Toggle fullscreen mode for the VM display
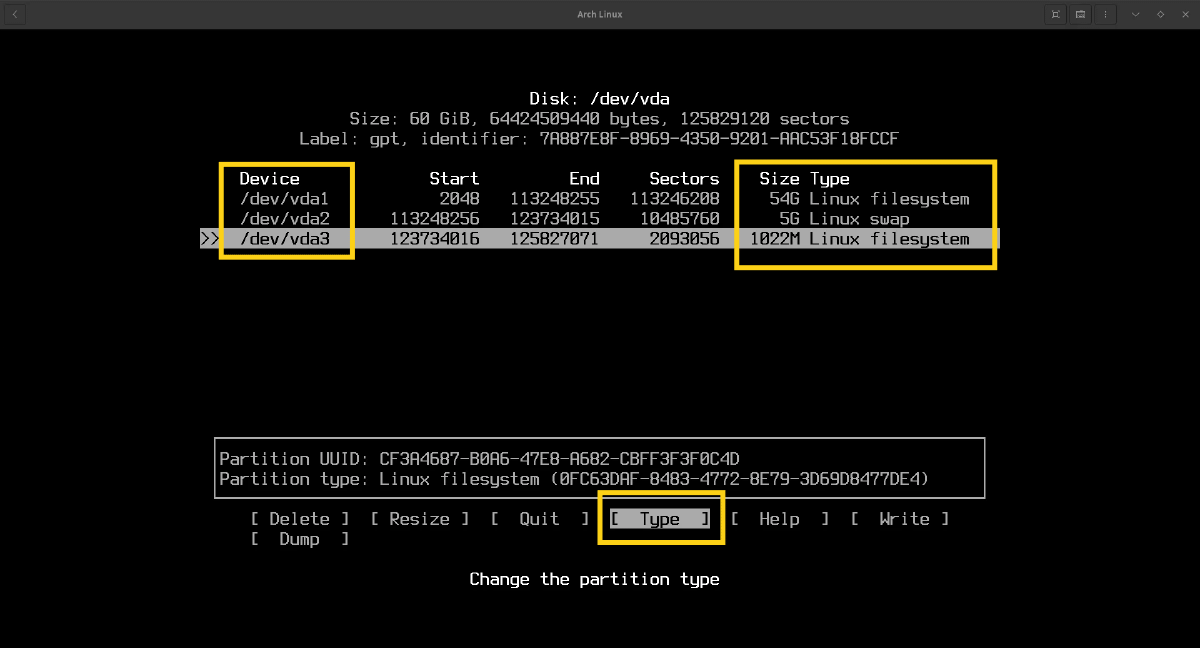Screen dimensions: 1200x648 pos(1055,14)
